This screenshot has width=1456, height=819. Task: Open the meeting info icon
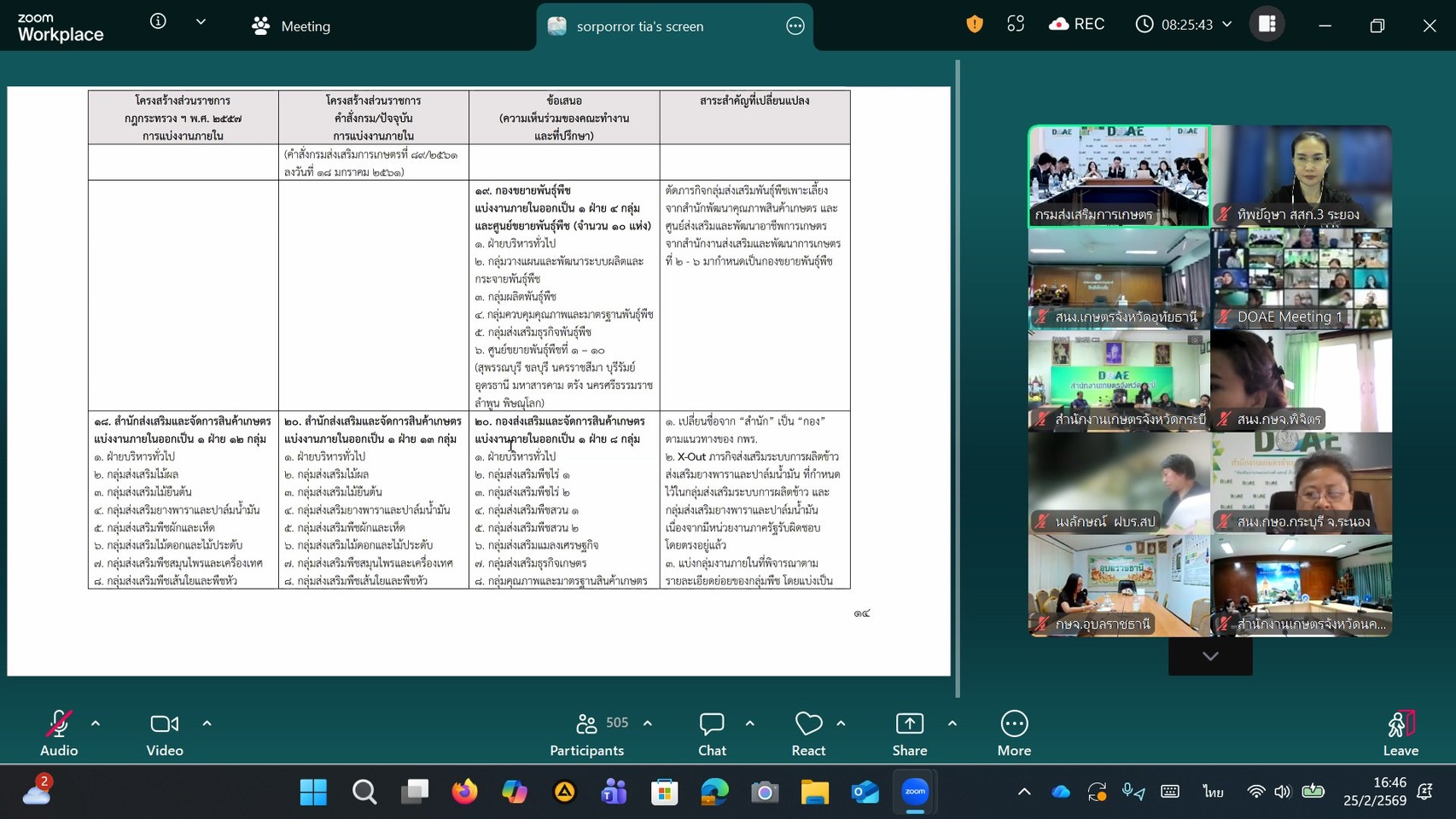158,22
